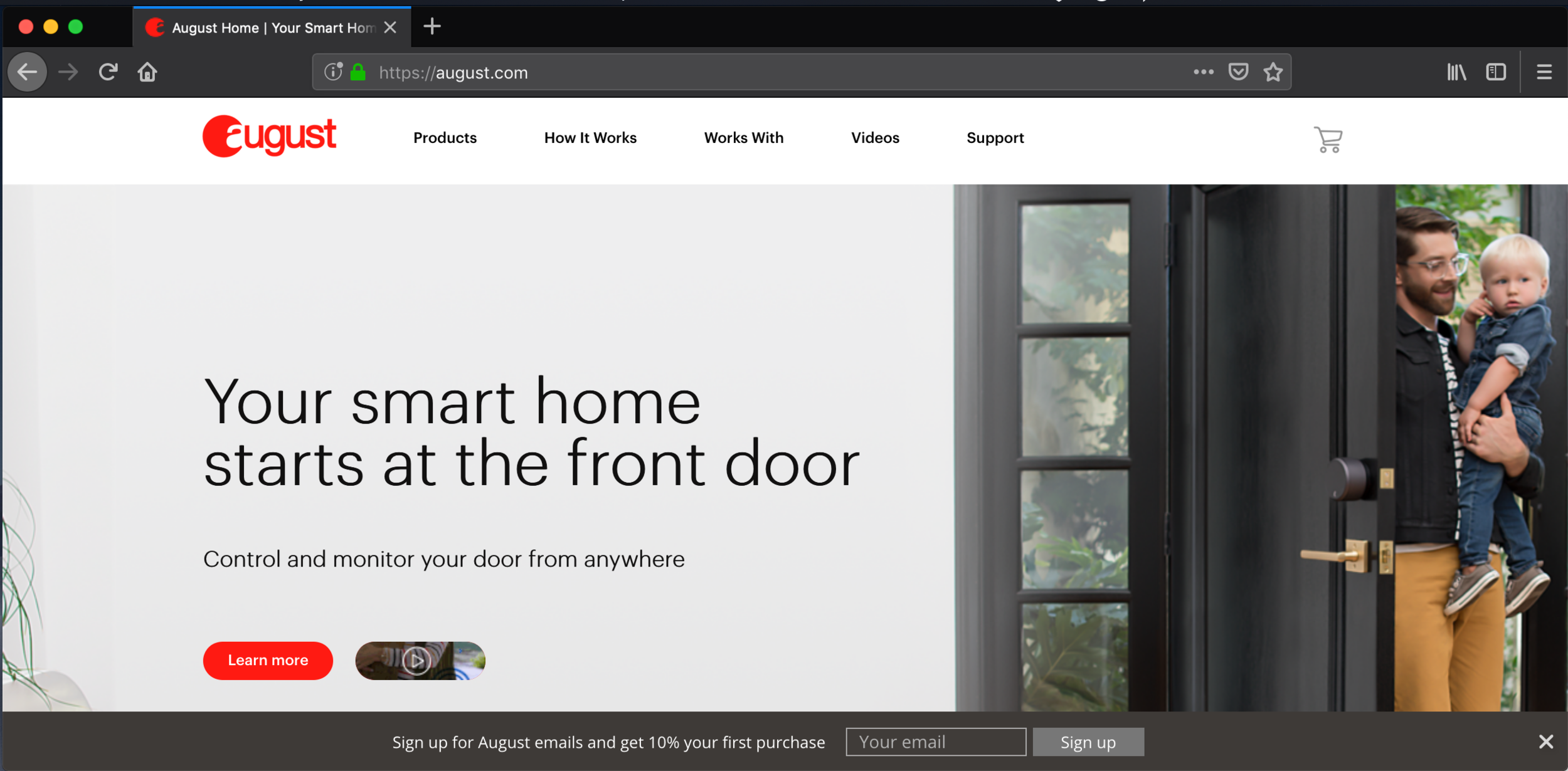Open the Page Actions ellipsis menu

pos(1203,71)
